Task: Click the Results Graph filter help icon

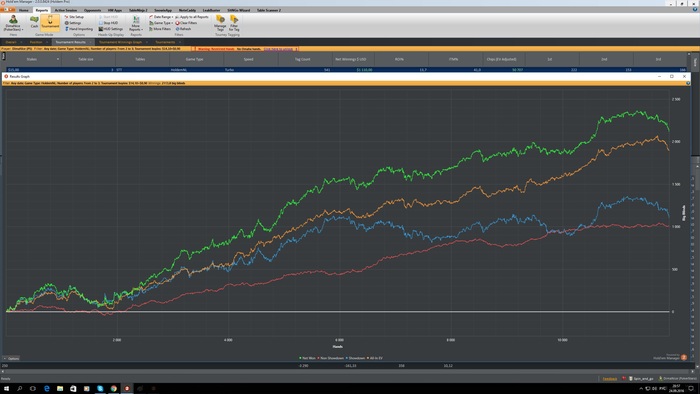Action: click(x=688, y=83)
